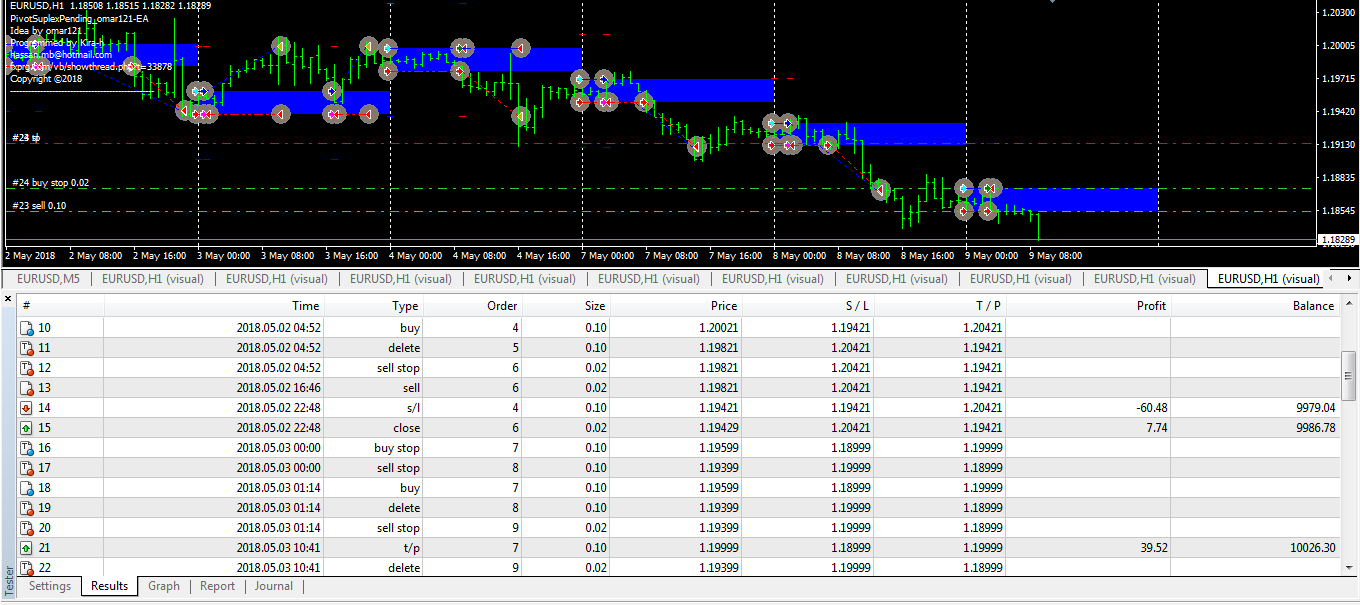Screen dimensions: 1360x605
Task: Select the EURUSD,M5 chart tab
Action: (48, 279)
